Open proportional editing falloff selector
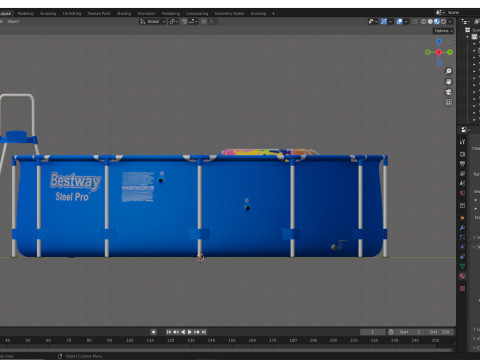480x360 pixels. point(212,21)
